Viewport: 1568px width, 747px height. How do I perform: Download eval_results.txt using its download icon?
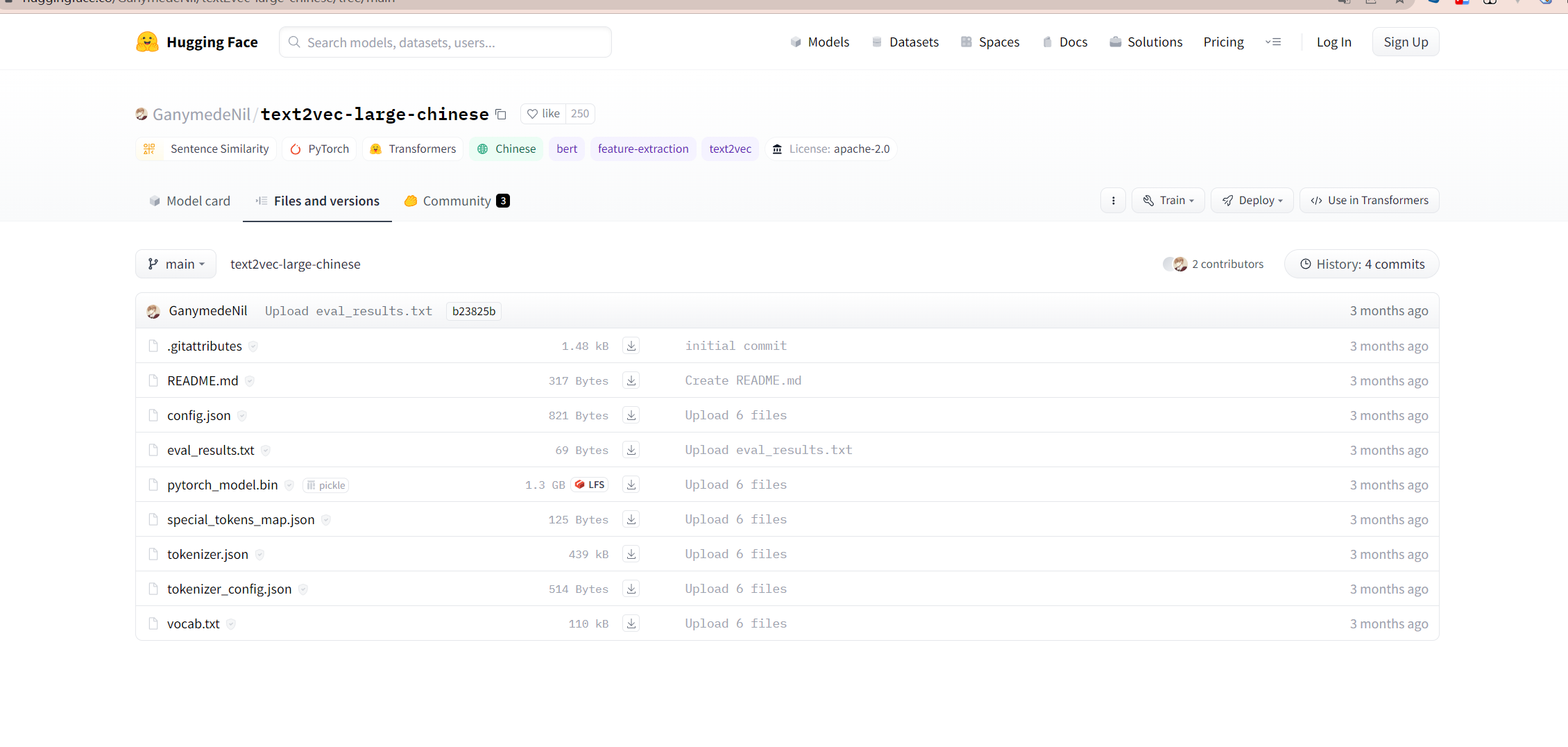631,450
